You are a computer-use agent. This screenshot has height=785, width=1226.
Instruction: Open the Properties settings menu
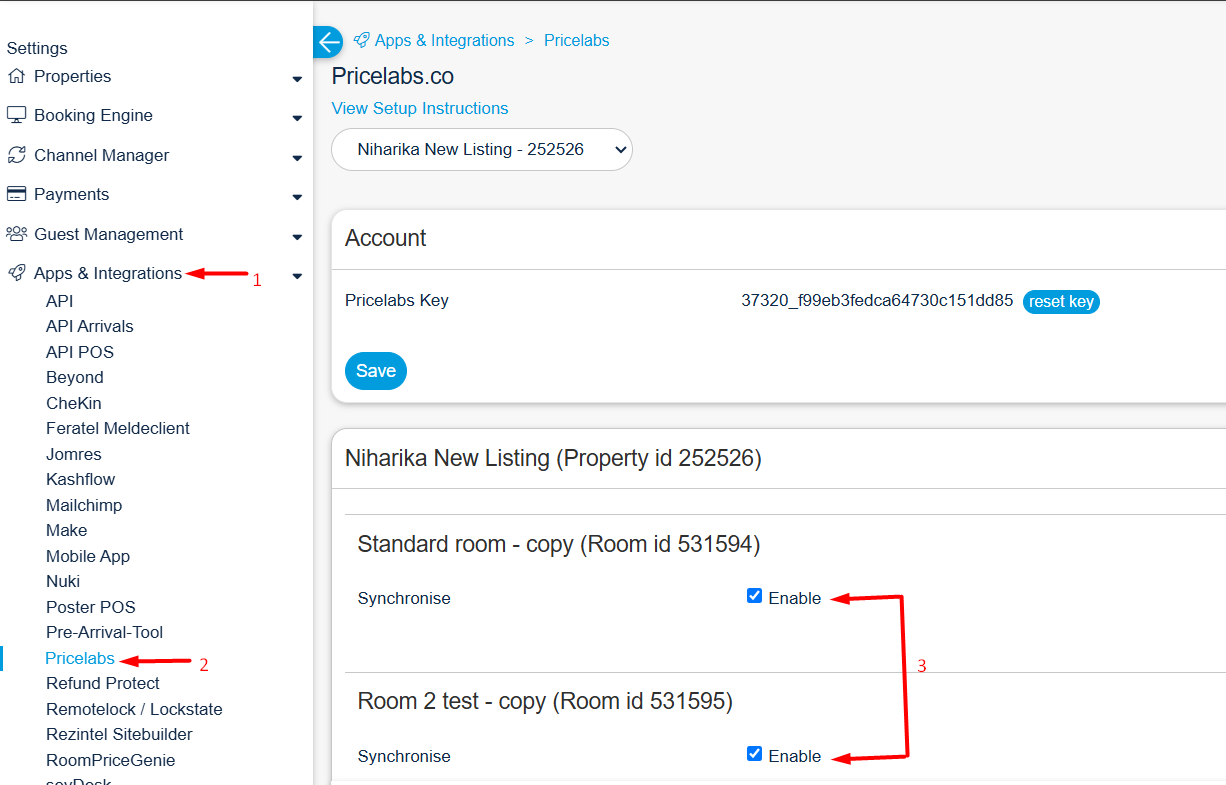click(72, 76)
